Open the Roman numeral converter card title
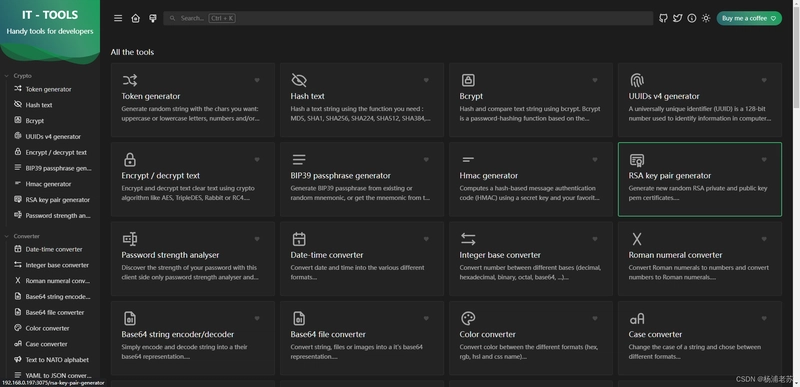800x387 pixels. (x=675, y=255)
